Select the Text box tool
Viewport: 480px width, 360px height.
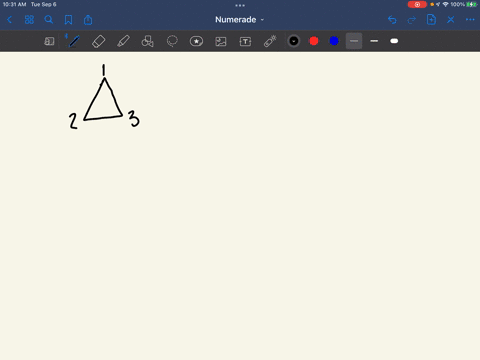coord(245,41)
